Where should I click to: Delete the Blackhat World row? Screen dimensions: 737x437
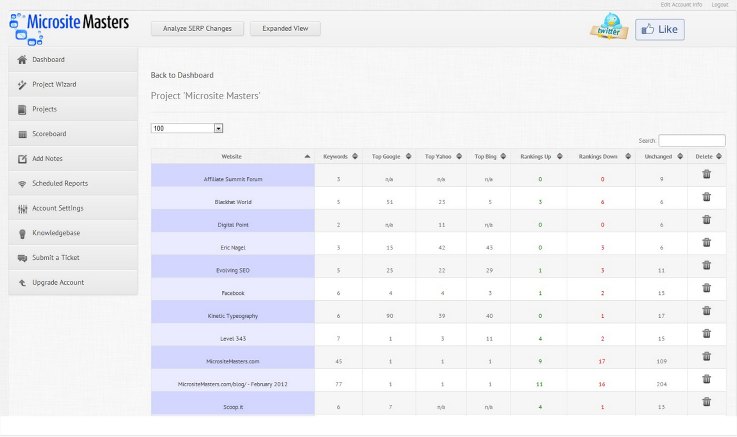706,197
